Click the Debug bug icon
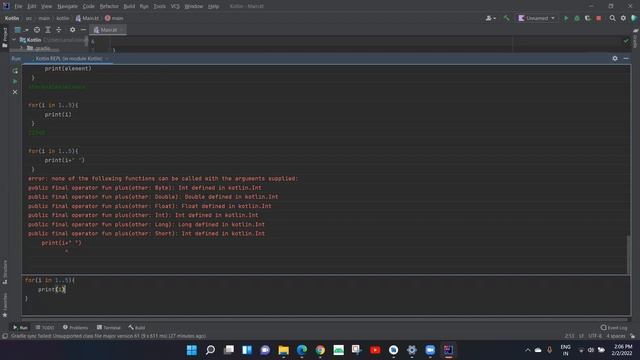 [577, 18]
